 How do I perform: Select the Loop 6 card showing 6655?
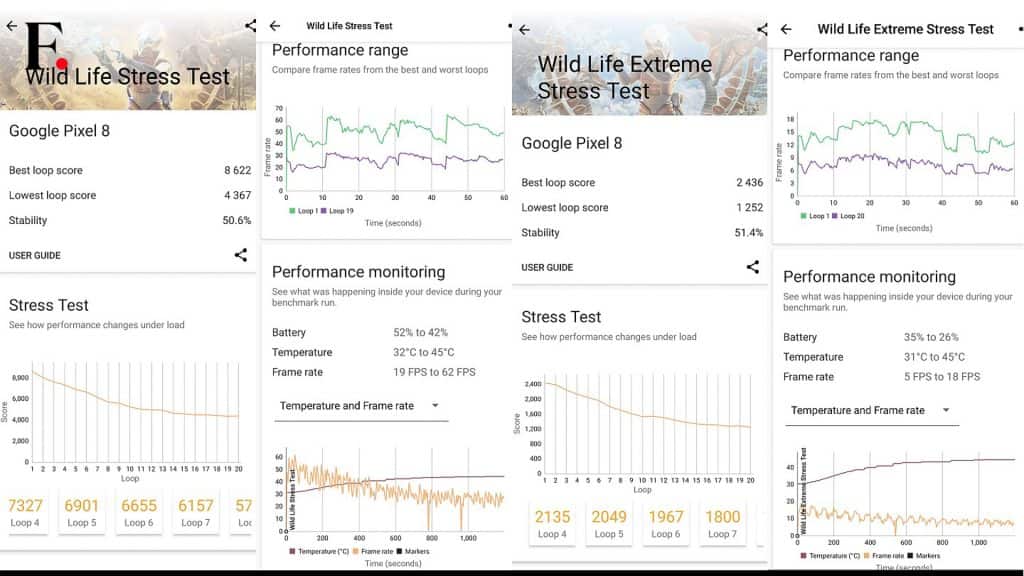[139, 512]
